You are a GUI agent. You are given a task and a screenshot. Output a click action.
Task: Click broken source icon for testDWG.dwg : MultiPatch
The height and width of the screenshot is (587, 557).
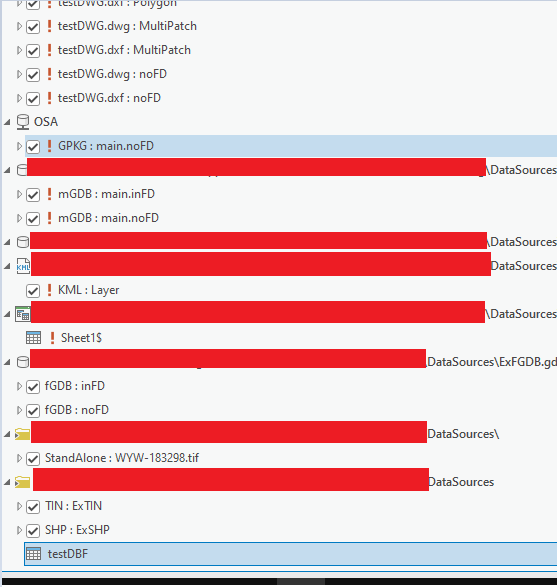(49, 26)
